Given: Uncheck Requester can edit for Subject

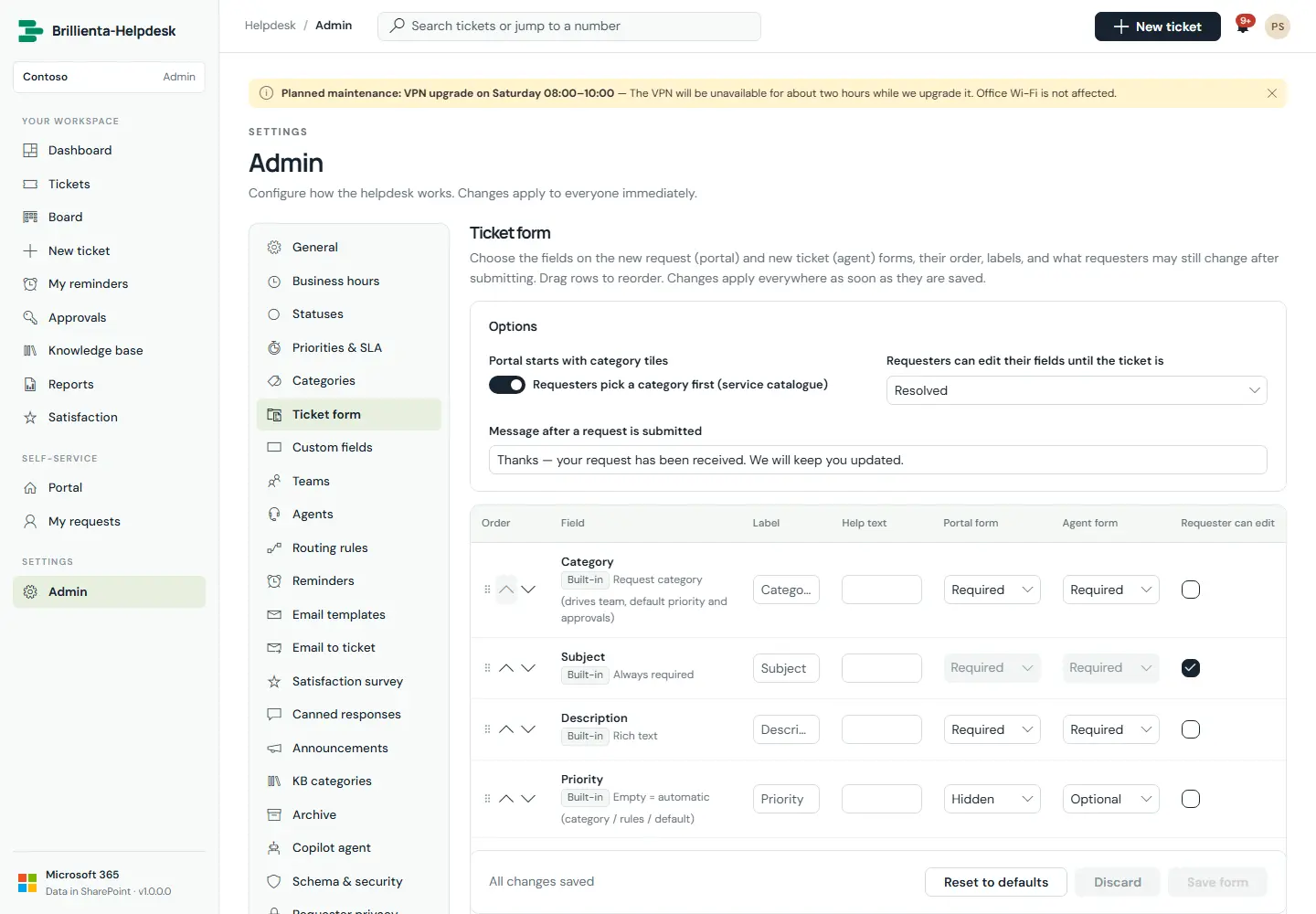Looking at the screenshot, I should click(x=1191, y=668).
